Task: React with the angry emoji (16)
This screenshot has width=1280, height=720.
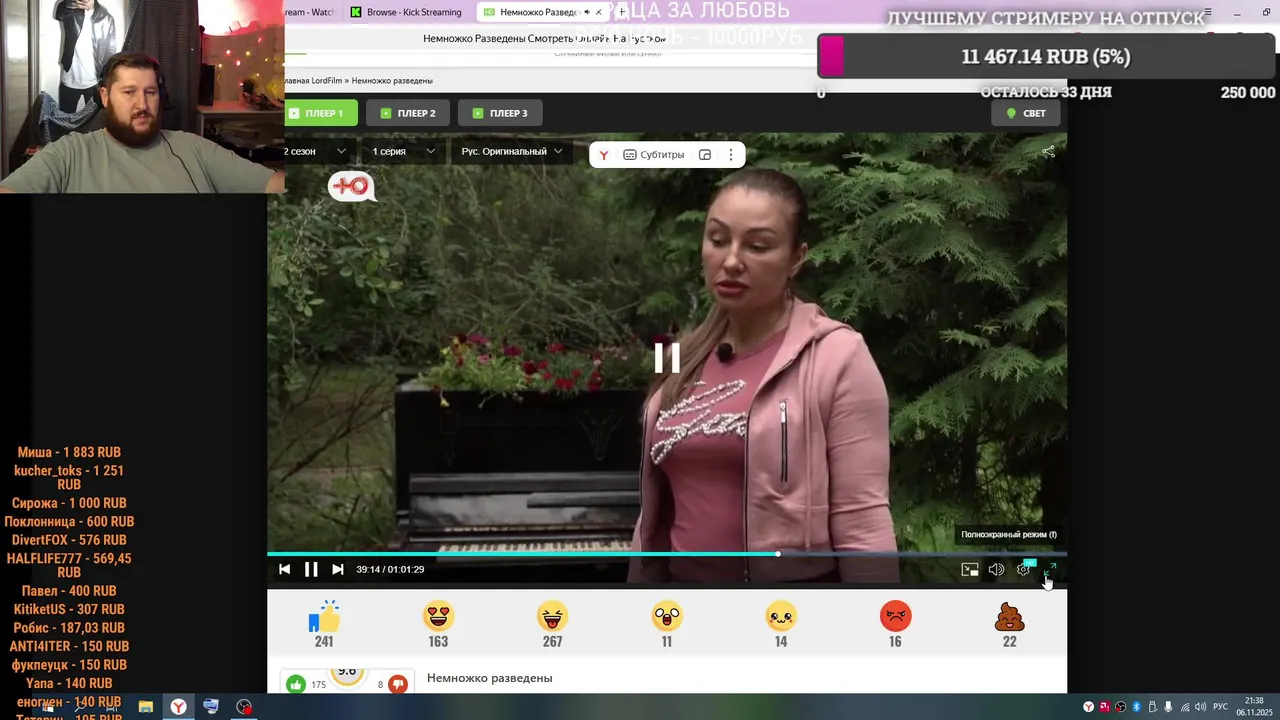Action: pos(895,617)
